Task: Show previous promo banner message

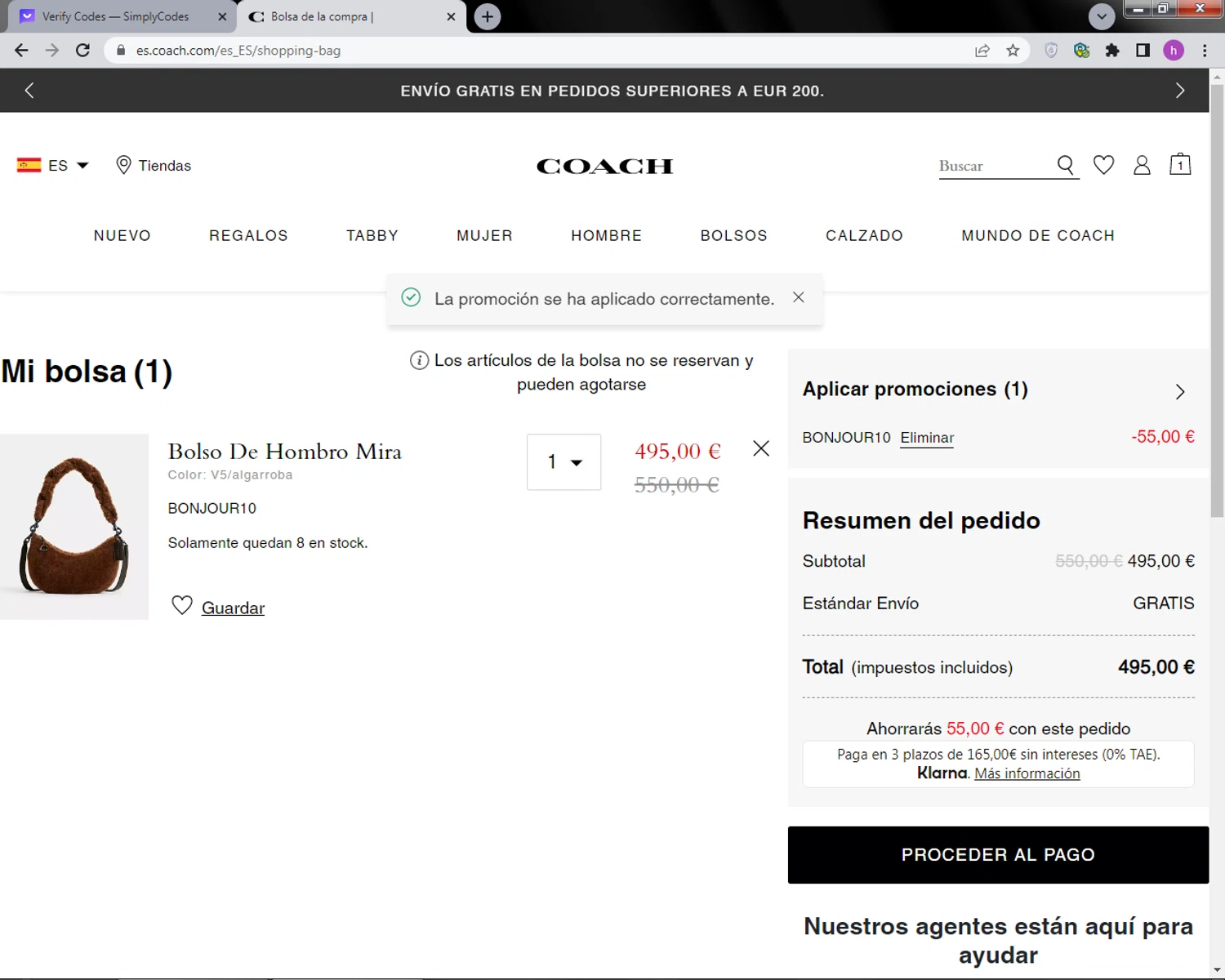Action: pos(29,91)
